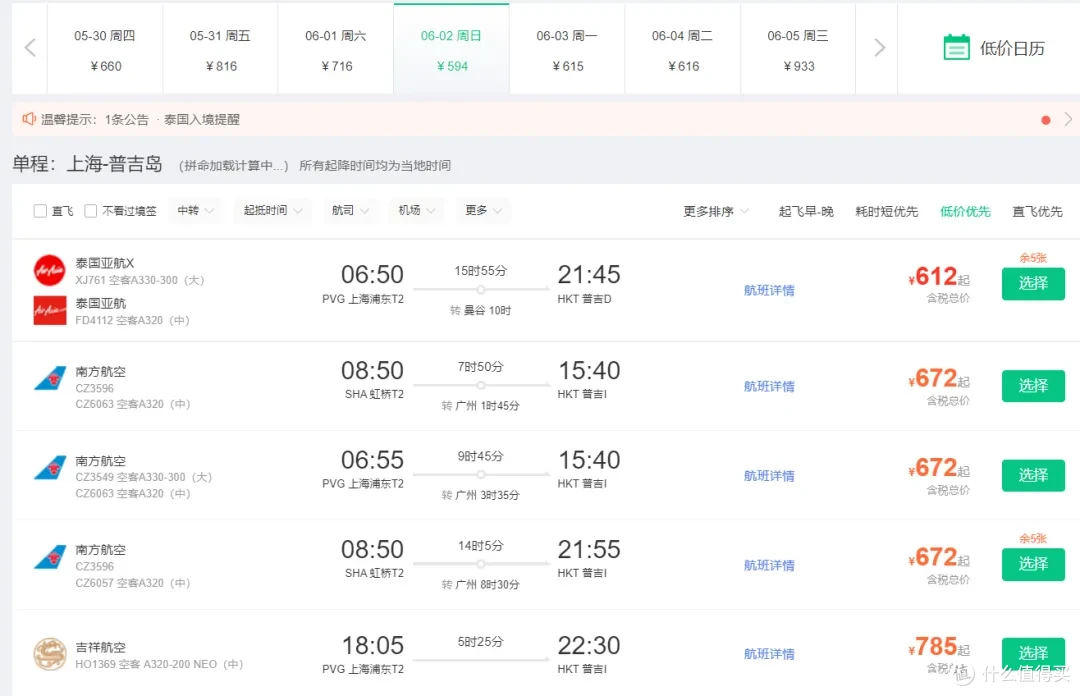Open 航班详情 for the 7时50分 flight
The height and width of the screenshot is (696, 1080).
[x=769, y=386]
